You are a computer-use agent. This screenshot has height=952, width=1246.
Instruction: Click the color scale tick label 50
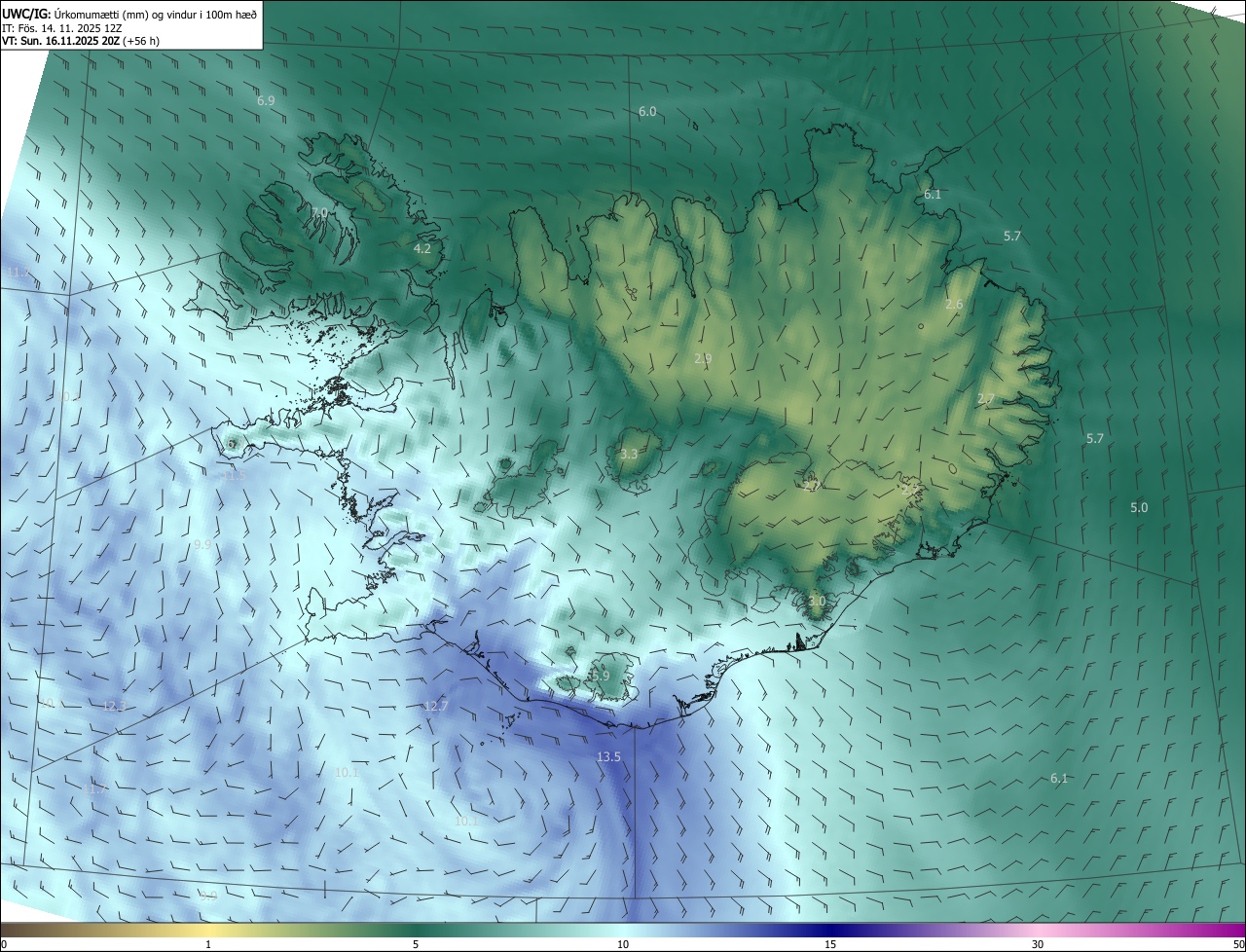[1238, 944]
